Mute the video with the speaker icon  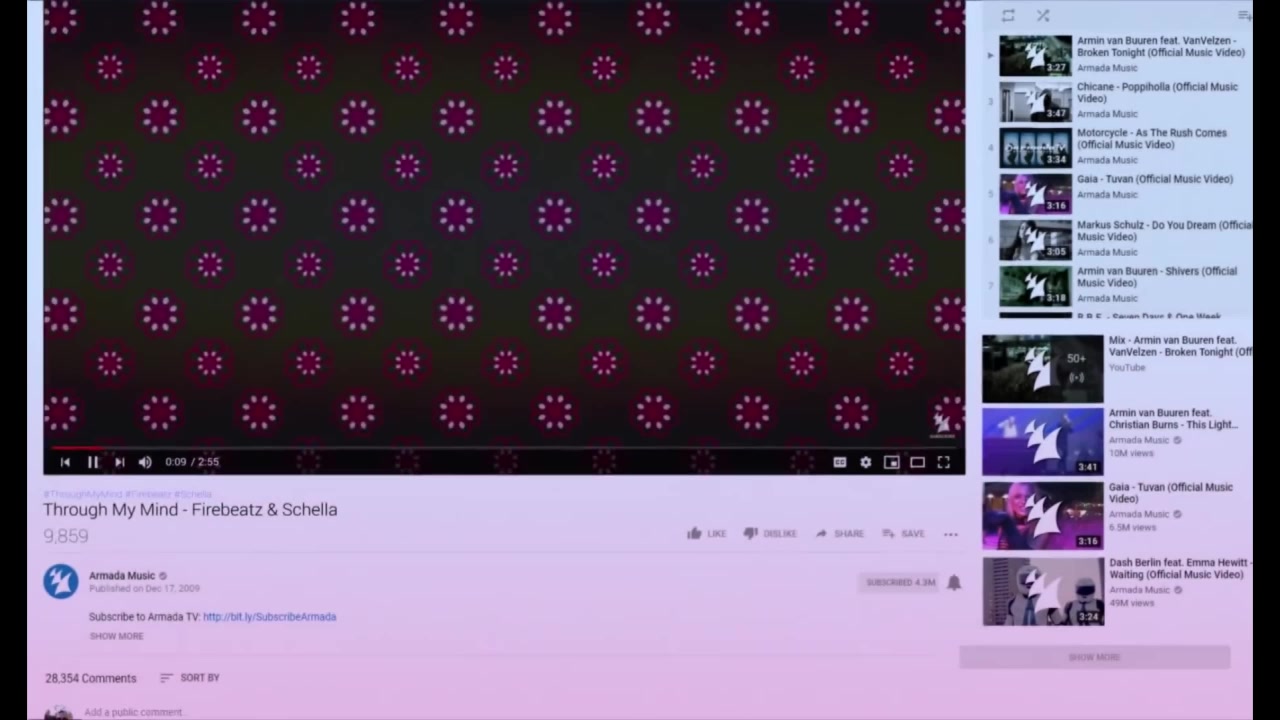click(145, 462)
